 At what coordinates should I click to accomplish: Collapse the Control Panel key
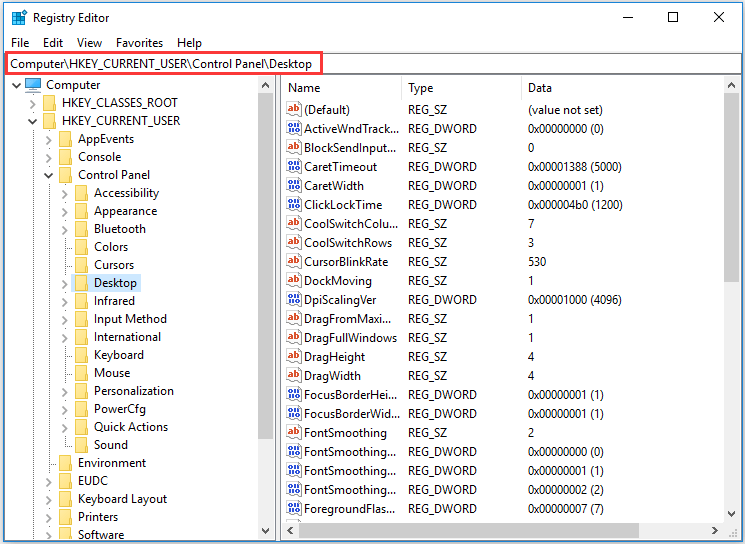(x=48, y=176)
